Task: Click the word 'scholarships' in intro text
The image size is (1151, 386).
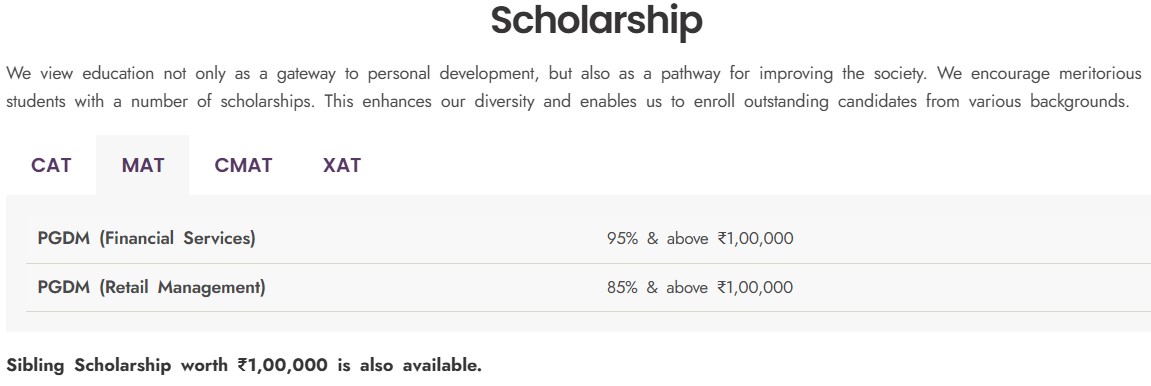Action: pos(266,101)
